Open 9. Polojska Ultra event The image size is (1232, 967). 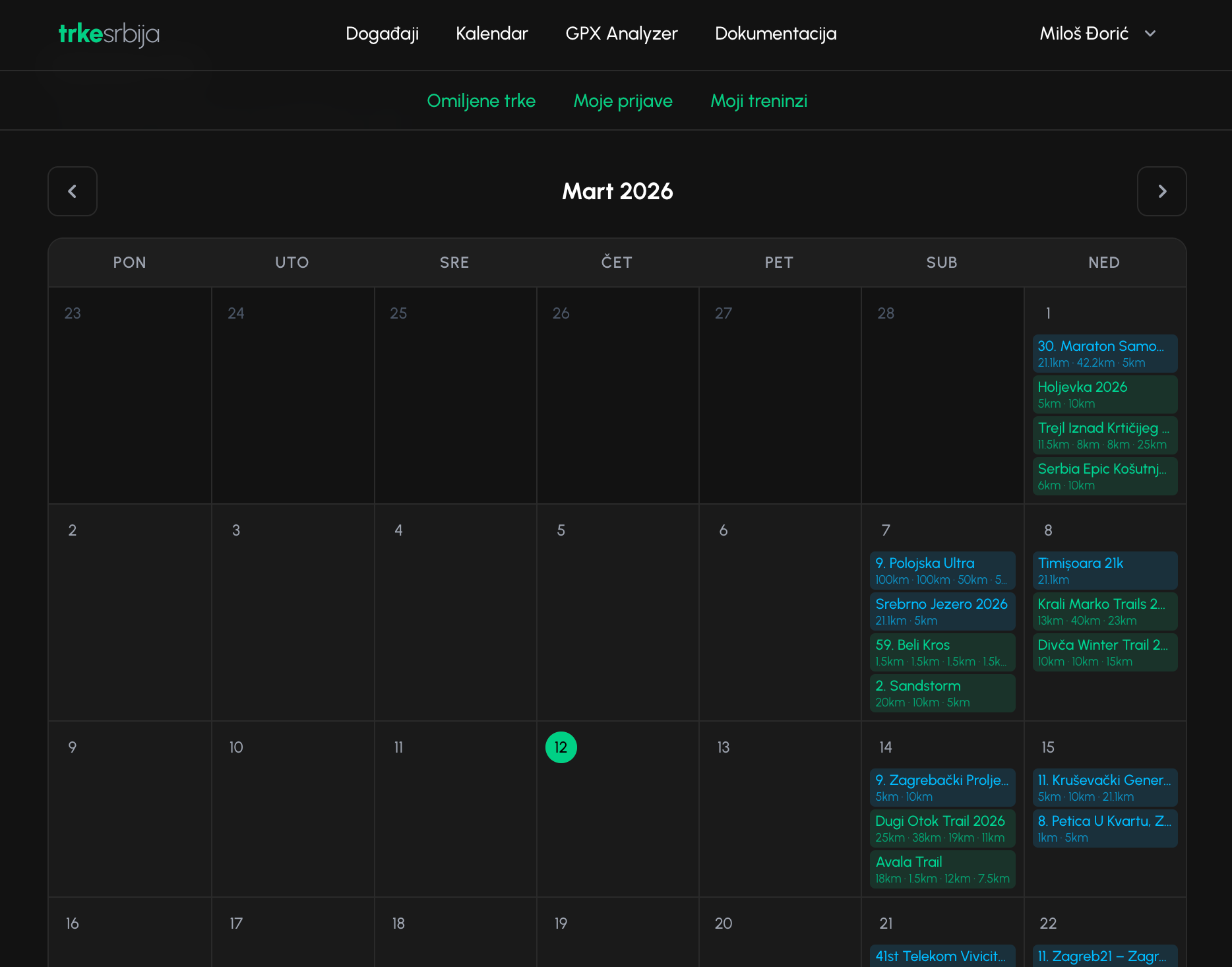942,570
